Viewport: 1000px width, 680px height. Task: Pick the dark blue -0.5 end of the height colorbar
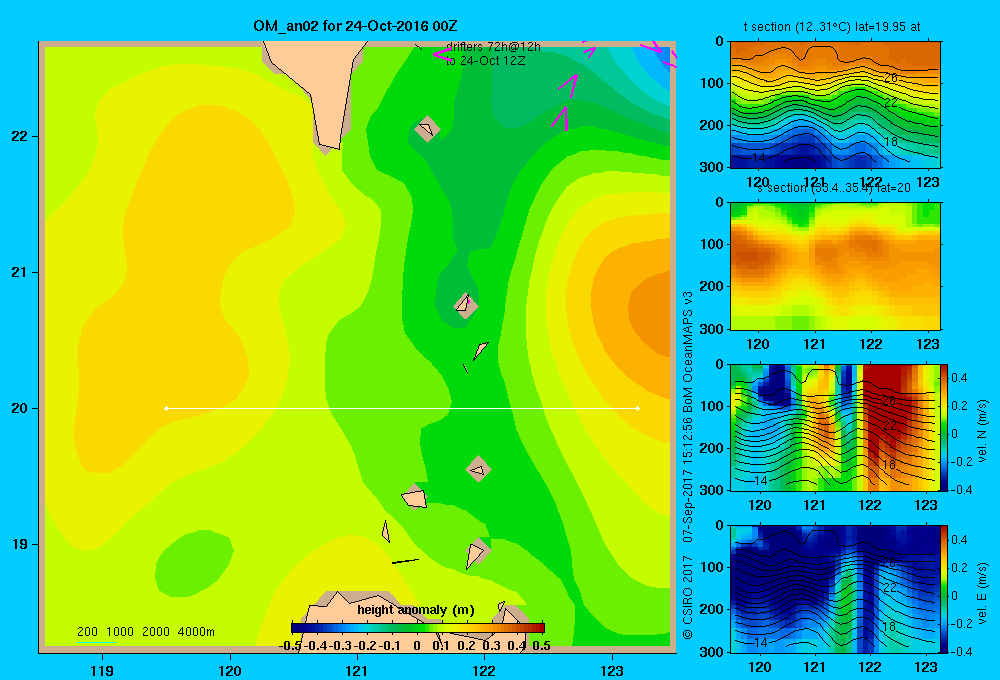pyautogui.click(x=295, y=628)
